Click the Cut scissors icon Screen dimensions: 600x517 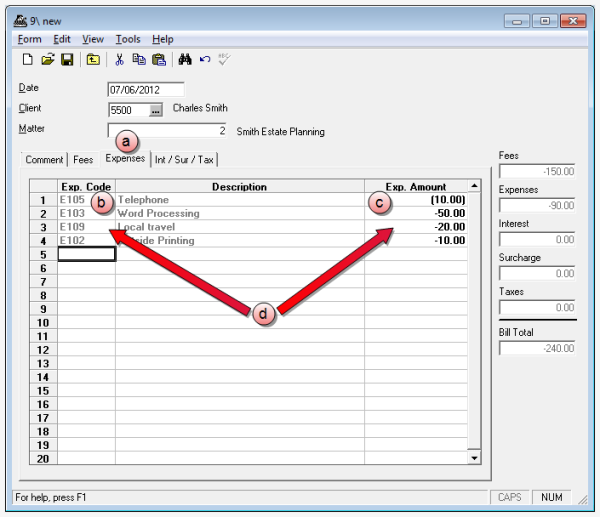119,60
